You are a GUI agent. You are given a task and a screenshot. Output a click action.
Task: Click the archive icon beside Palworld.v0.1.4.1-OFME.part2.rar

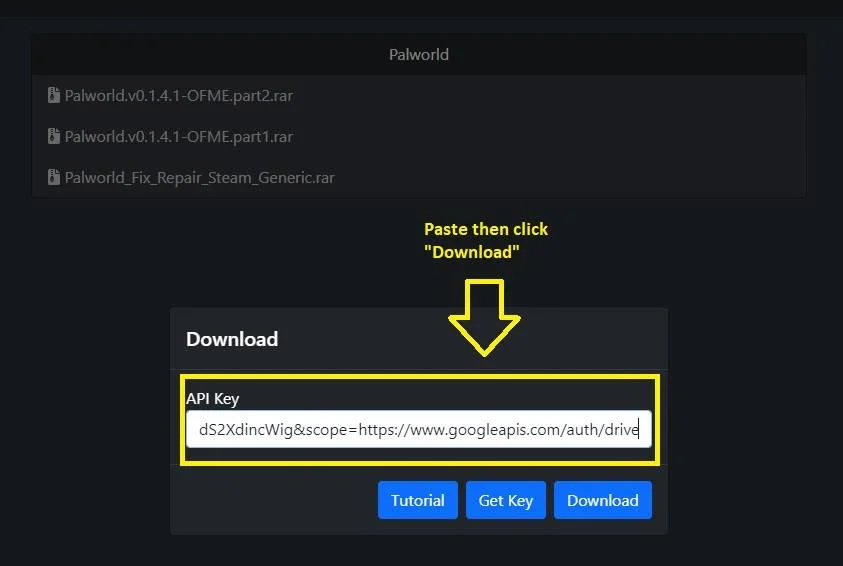[54, 95]
